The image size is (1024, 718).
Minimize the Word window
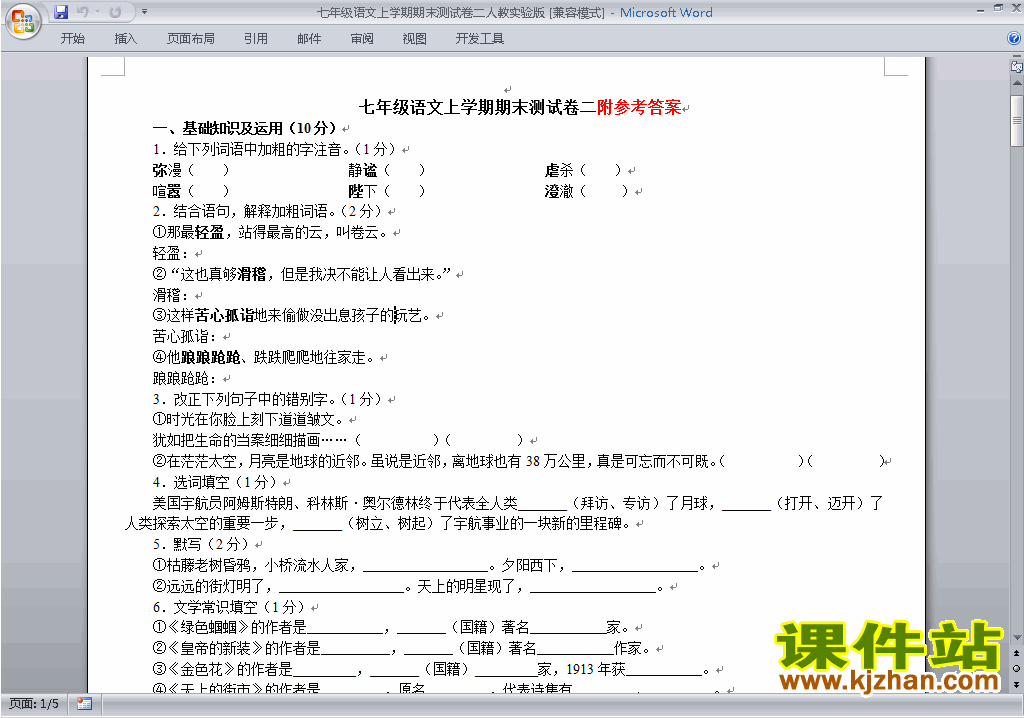coord(980,8)
